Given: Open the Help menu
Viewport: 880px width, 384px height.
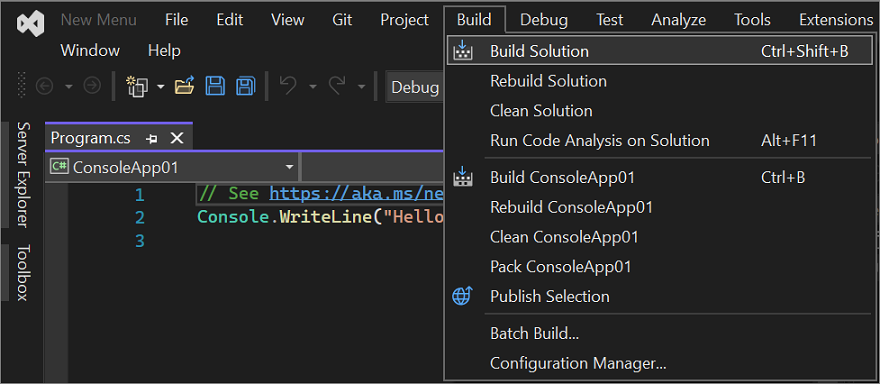Looking at the screenshot, I should coord(164,51).
